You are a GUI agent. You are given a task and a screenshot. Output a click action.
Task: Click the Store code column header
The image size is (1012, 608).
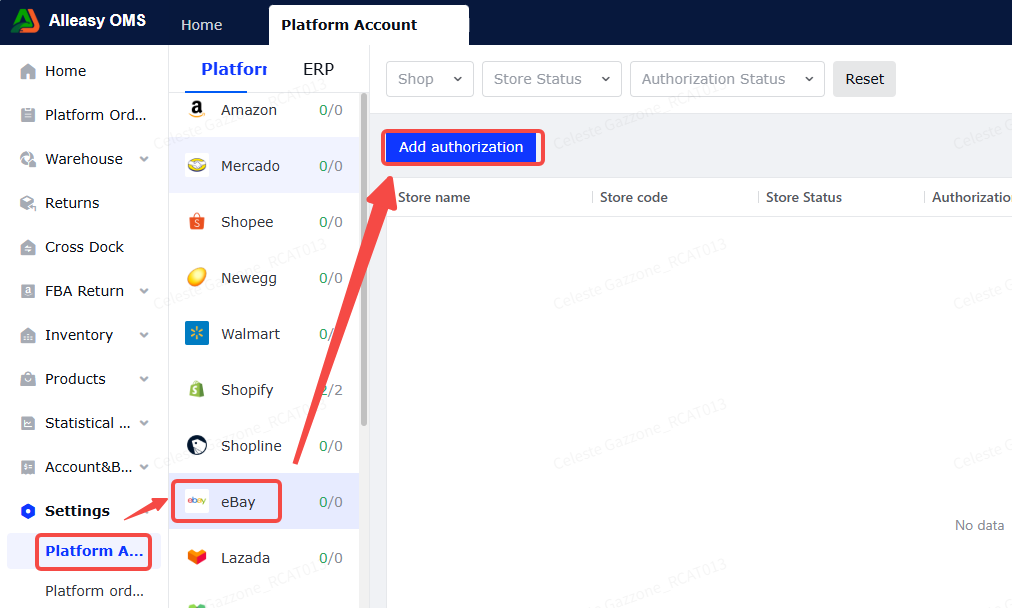click(634, 198)
